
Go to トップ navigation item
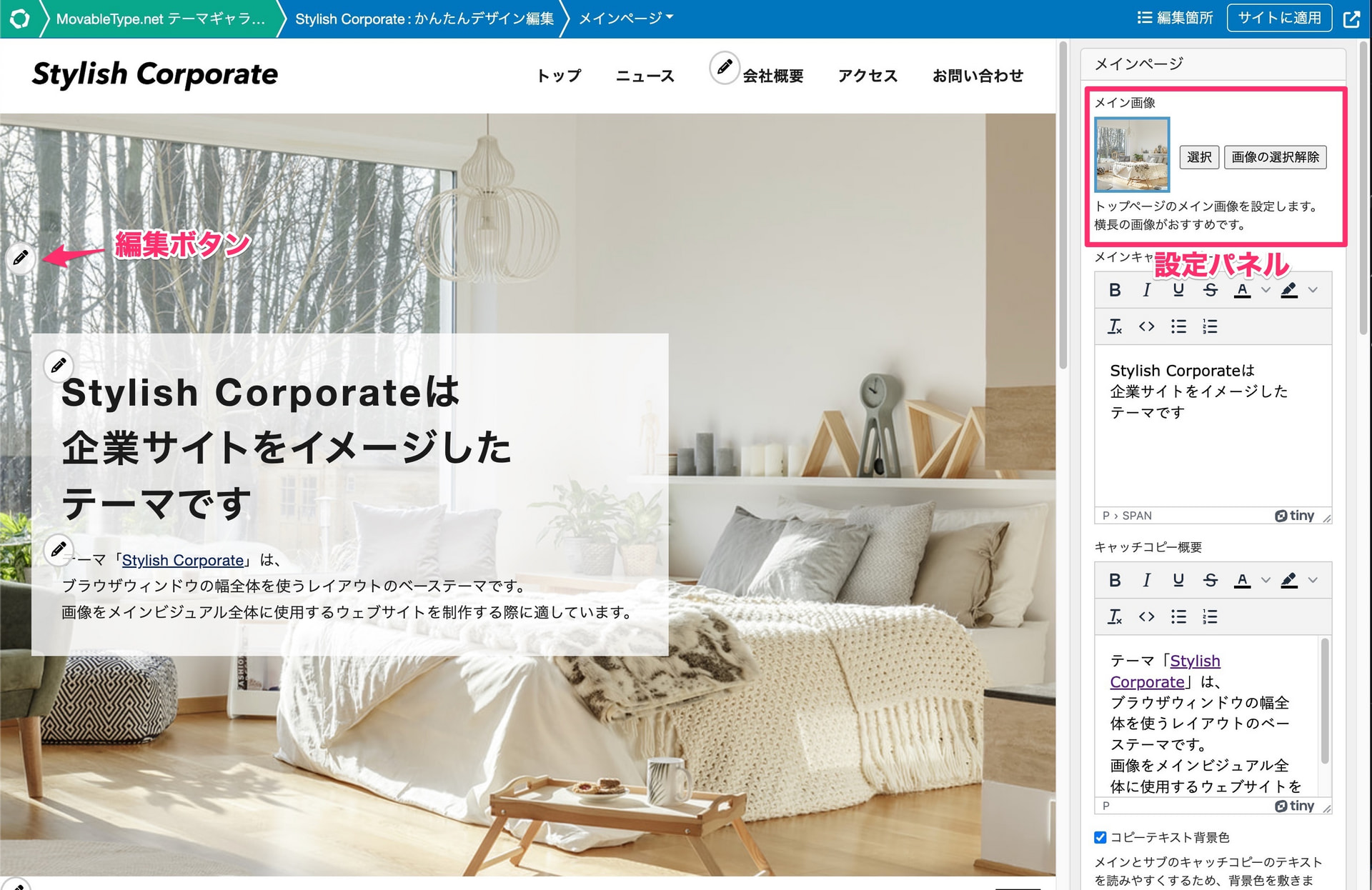pyautogui.click(x=559, y=76)
